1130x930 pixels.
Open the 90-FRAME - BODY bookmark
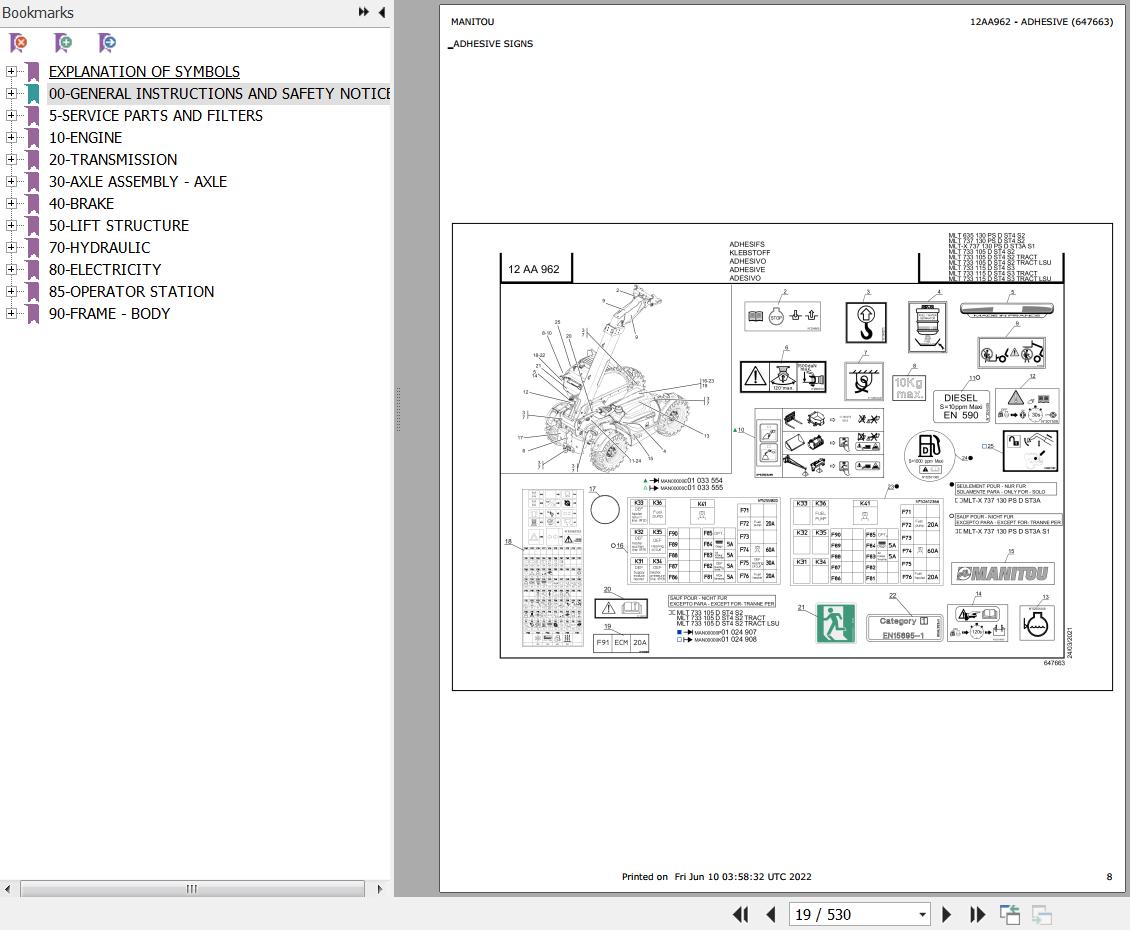pyautogui.click(x=110, y=314)
